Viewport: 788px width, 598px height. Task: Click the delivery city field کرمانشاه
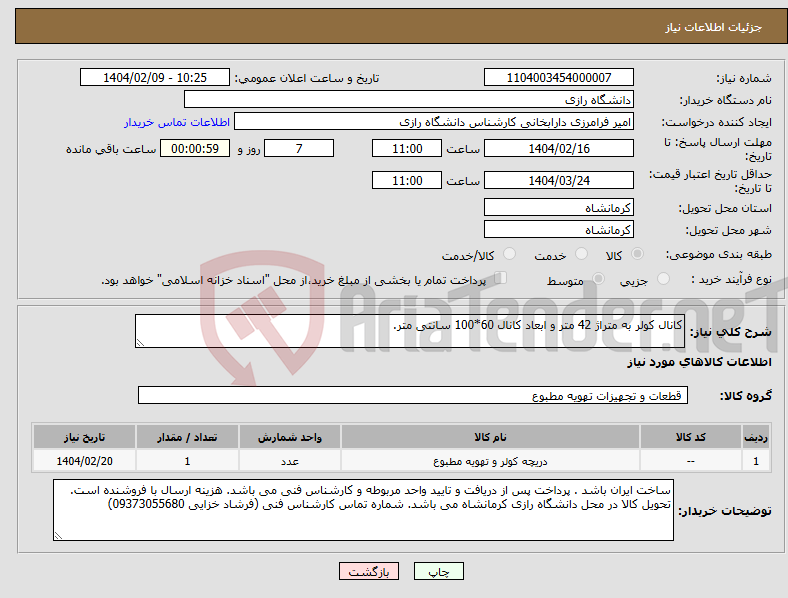(x=558, y=229)
